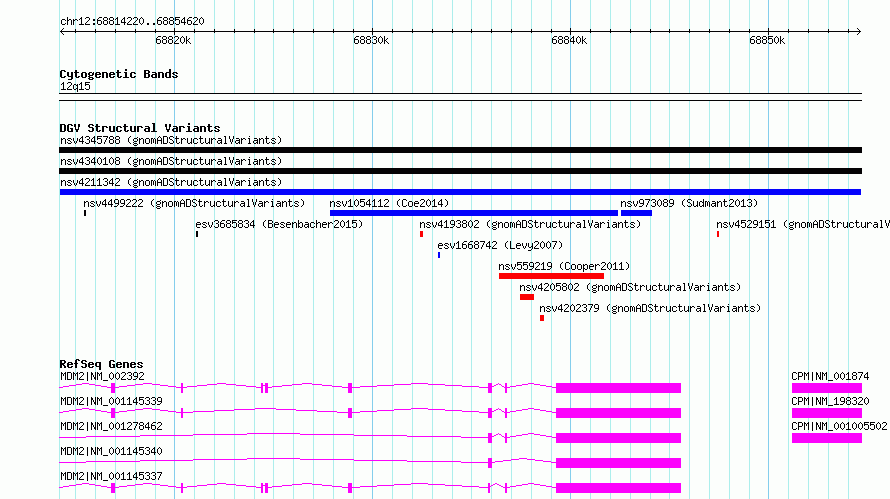Select the black bar under nsv4340108
Screen dimensions: 890x499
pos(460,171)
